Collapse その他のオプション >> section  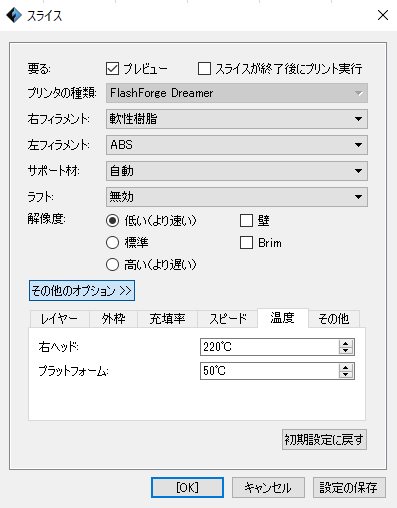82,291
